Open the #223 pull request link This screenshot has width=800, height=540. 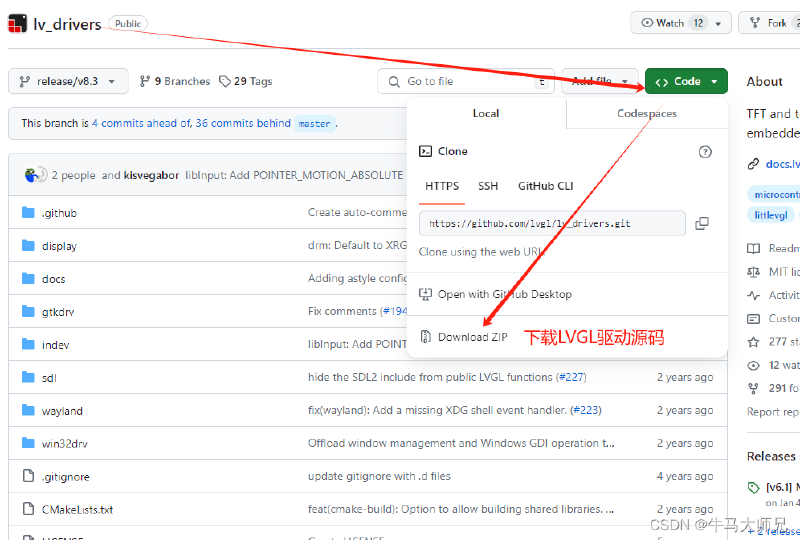click(586, 410)
